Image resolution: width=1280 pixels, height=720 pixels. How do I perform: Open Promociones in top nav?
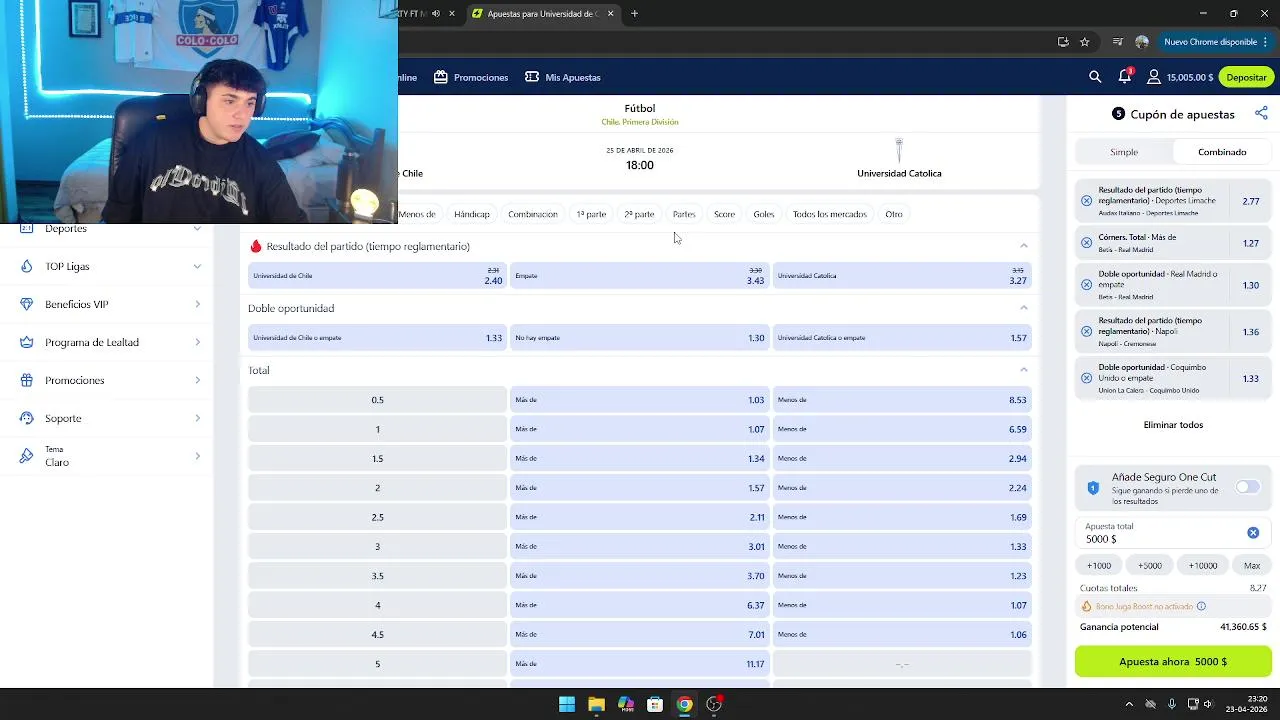[x=471, y=77]
